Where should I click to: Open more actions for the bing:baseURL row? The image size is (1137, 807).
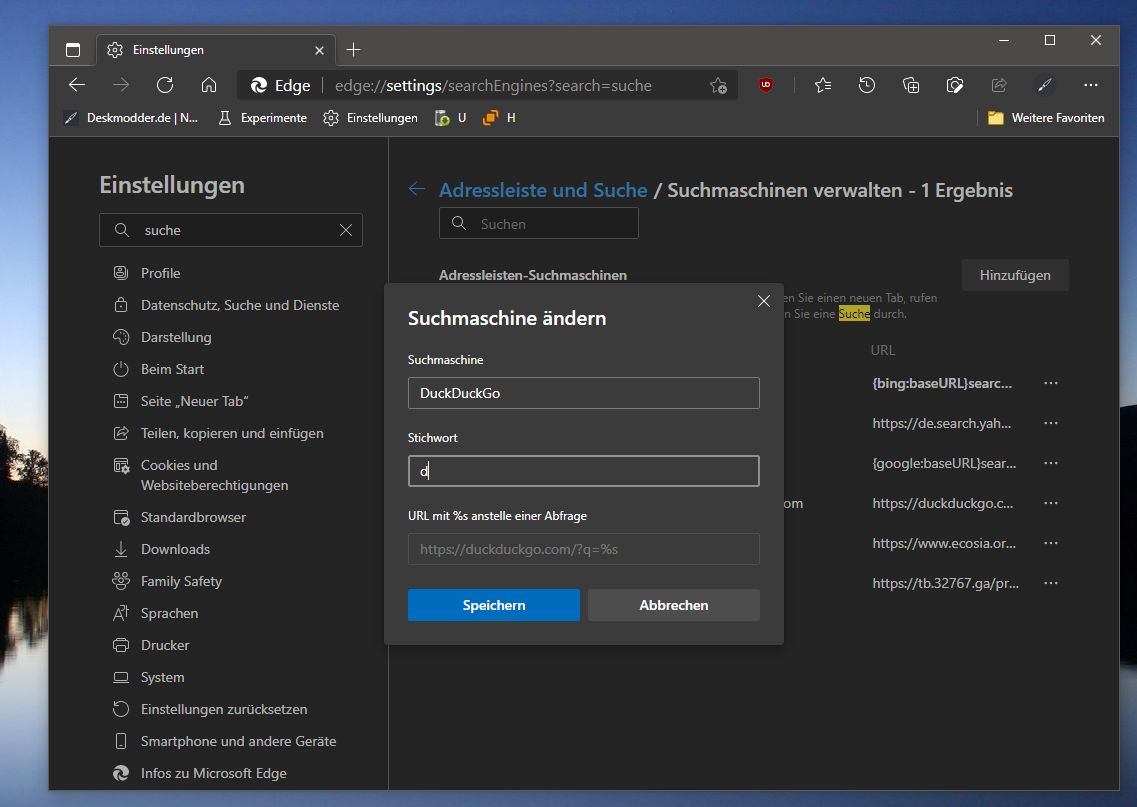(1051, 383)
